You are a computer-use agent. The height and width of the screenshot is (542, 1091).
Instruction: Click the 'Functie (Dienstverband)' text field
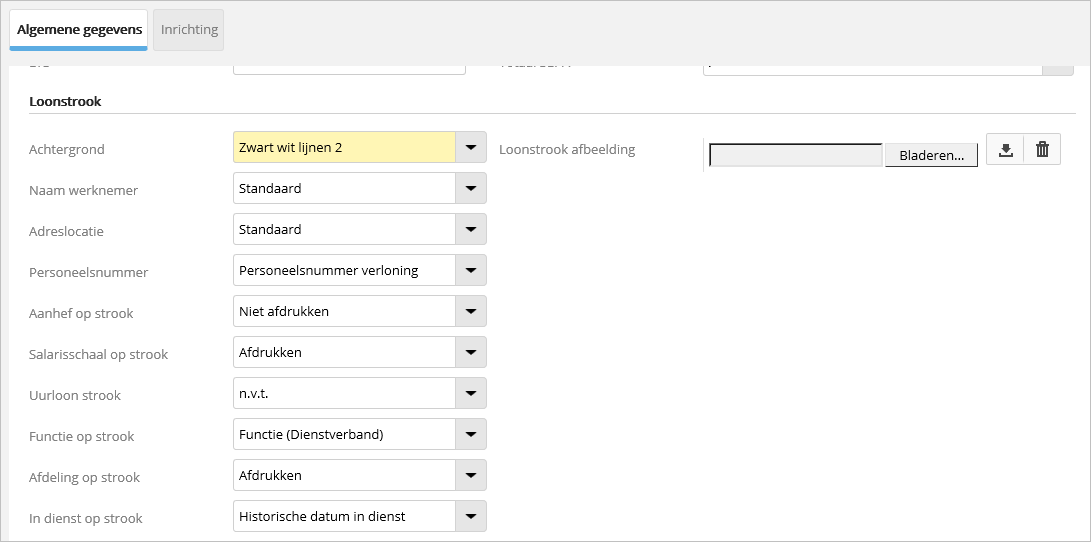click(344, 435)
